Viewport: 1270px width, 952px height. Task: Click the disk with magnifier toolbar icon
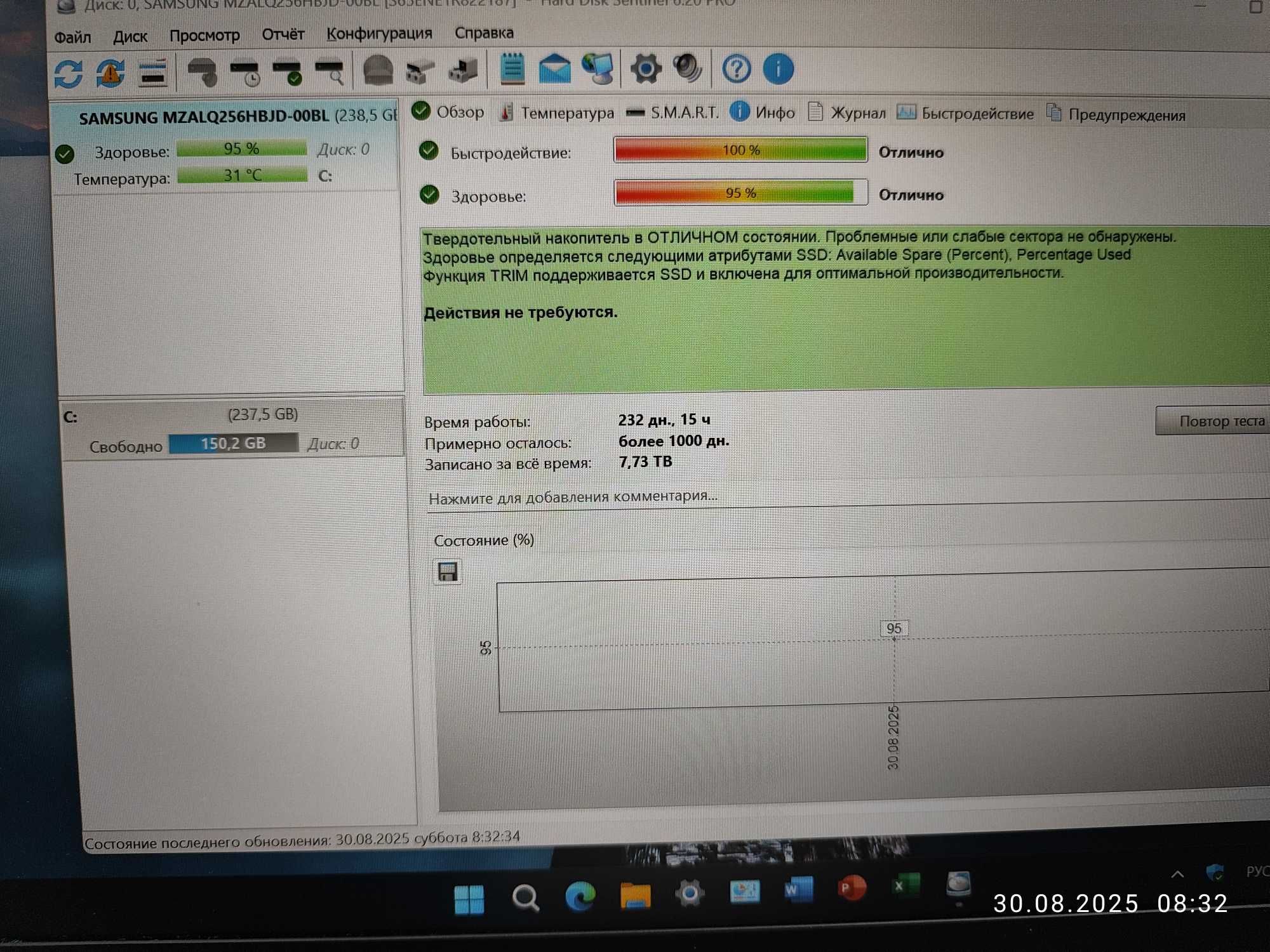point(330,72)
